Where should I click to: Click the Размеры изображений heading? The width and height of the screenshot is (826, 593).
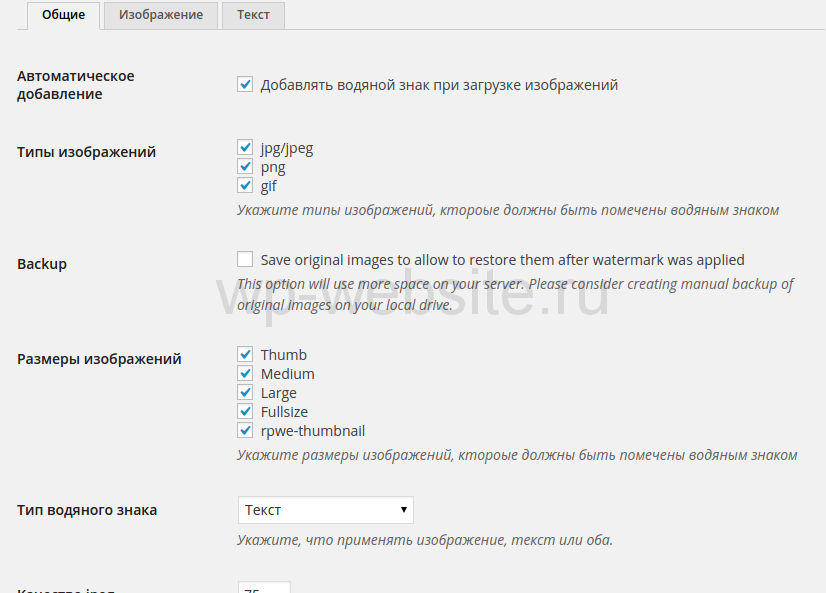point(100,359)
